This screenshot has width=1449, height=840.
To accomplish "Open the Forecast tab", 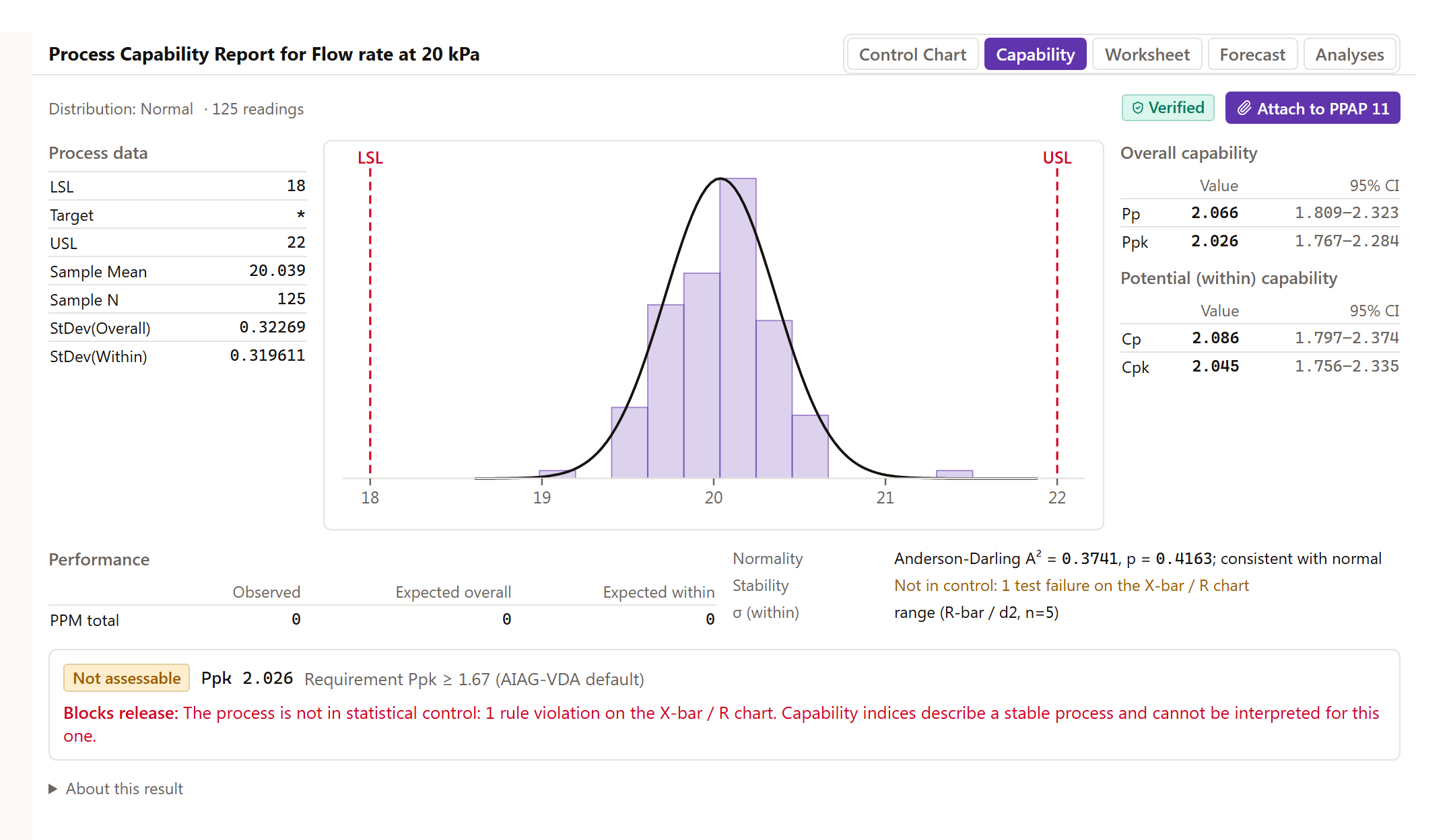I will pyautogui.click(x=1252, y=55).
